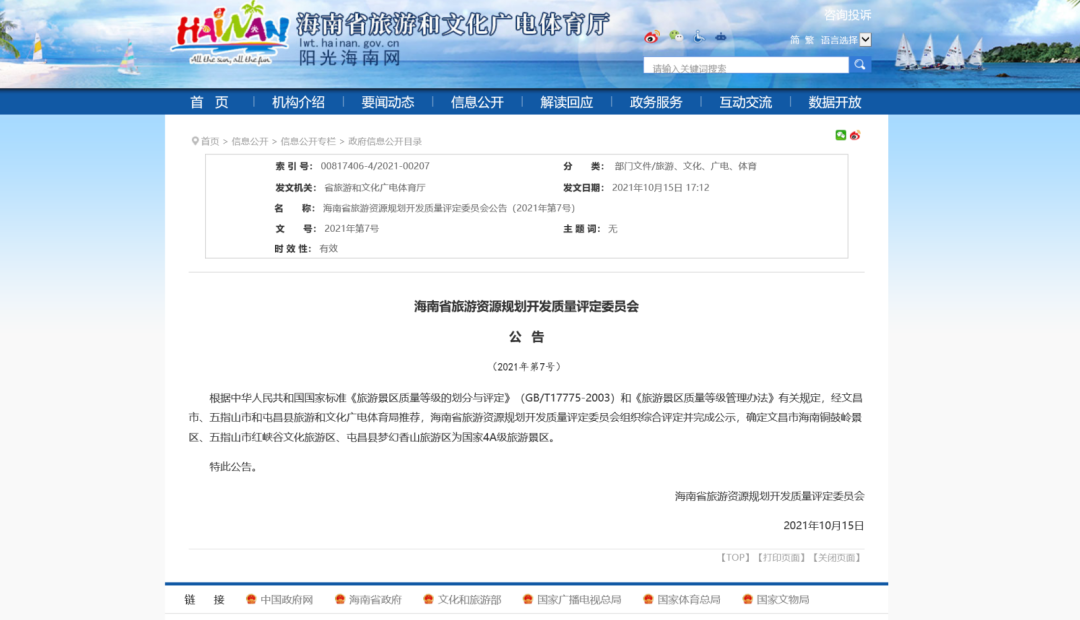
Task: Click the search magnifier button
Action: click(x=860, y=64)
